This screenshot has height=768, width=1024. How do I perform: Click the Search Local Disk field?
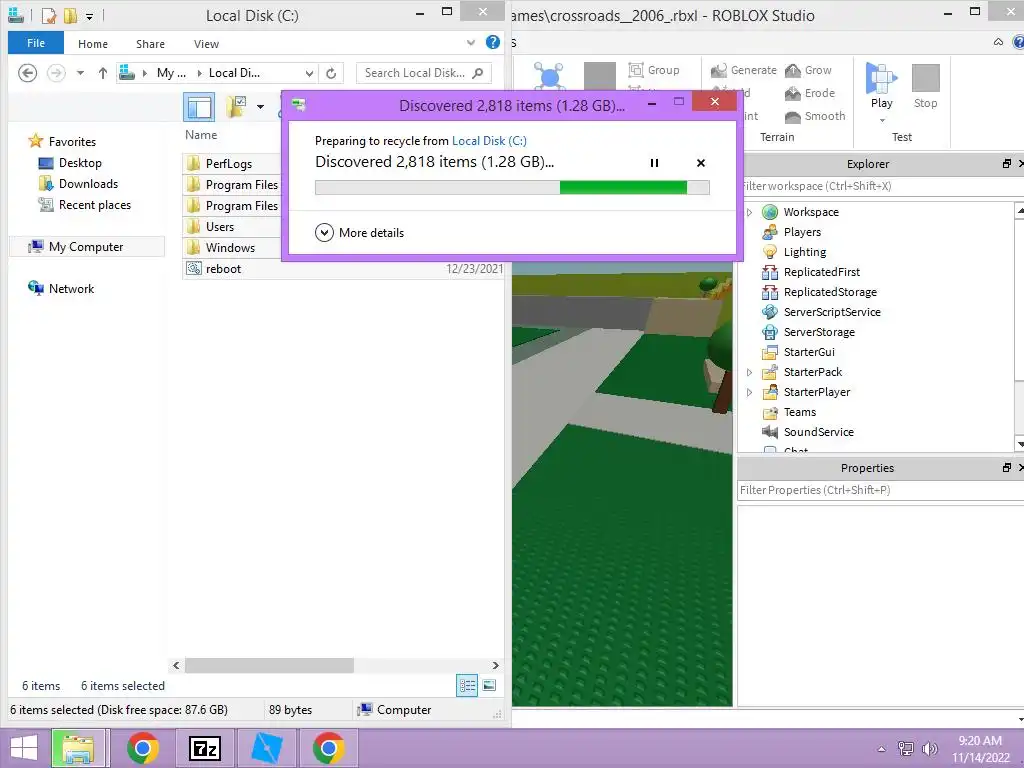point(423,73)
